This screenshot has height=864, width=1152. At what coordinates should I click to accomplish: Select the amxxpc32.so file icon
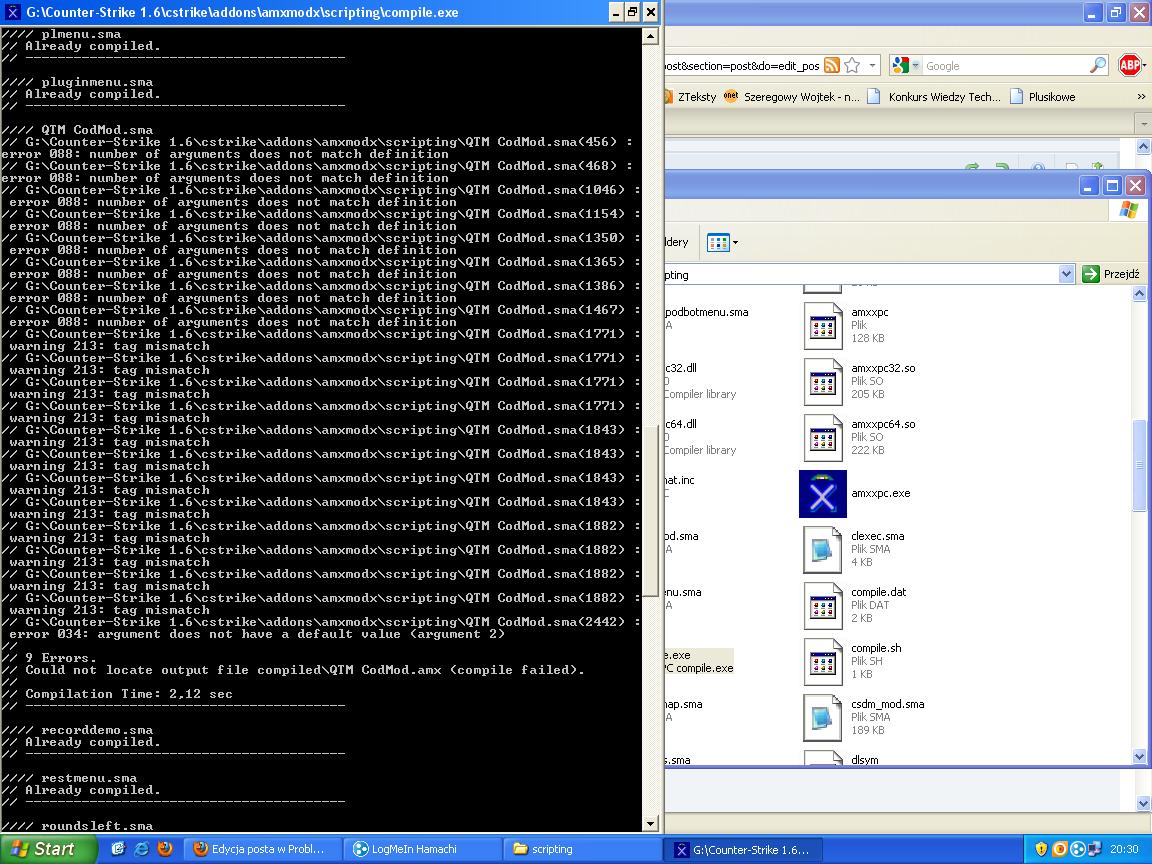click(822, 381)
